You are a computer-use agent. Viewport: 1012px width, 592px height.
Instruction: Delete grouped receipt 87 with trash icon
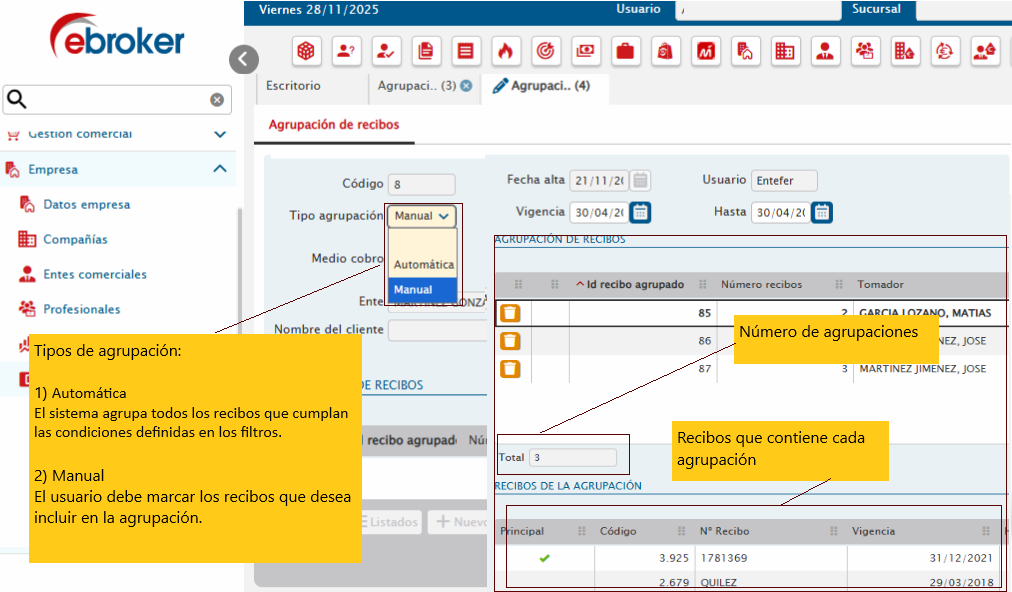point(511,369)
